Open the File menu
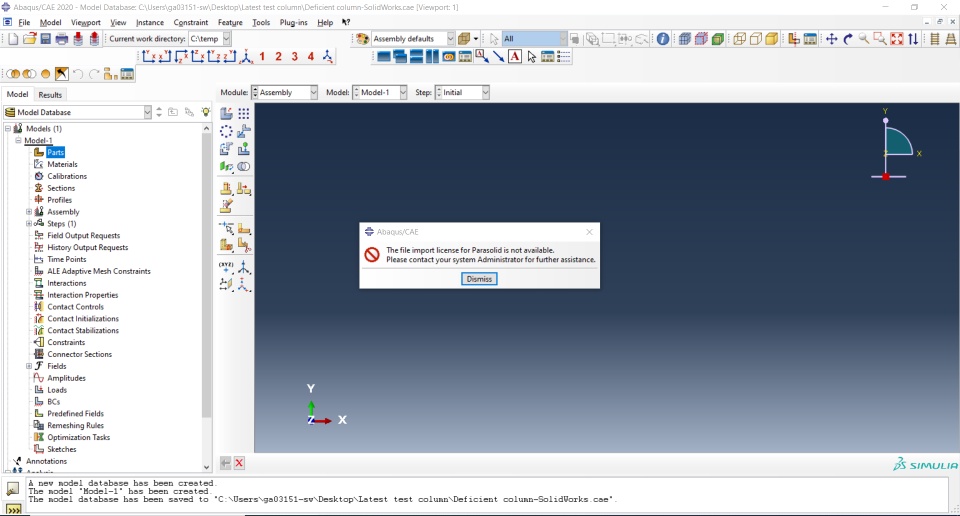 click(24, 22)
